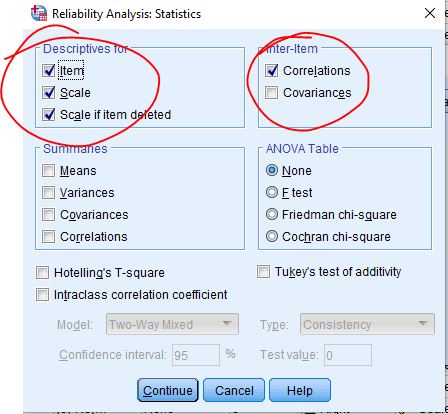Disable Inter-Item Correlations checkbox
This screenshot has height=414, width=448.
click(x=271, y=70)
